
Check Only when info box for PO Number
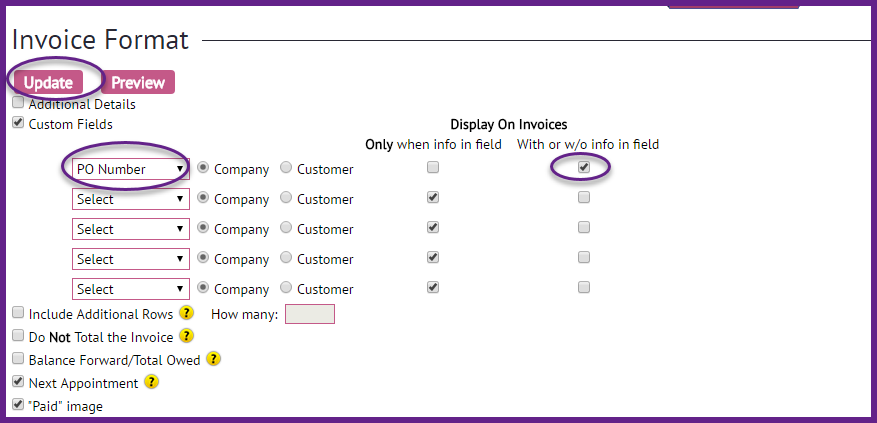pos(432,167)
